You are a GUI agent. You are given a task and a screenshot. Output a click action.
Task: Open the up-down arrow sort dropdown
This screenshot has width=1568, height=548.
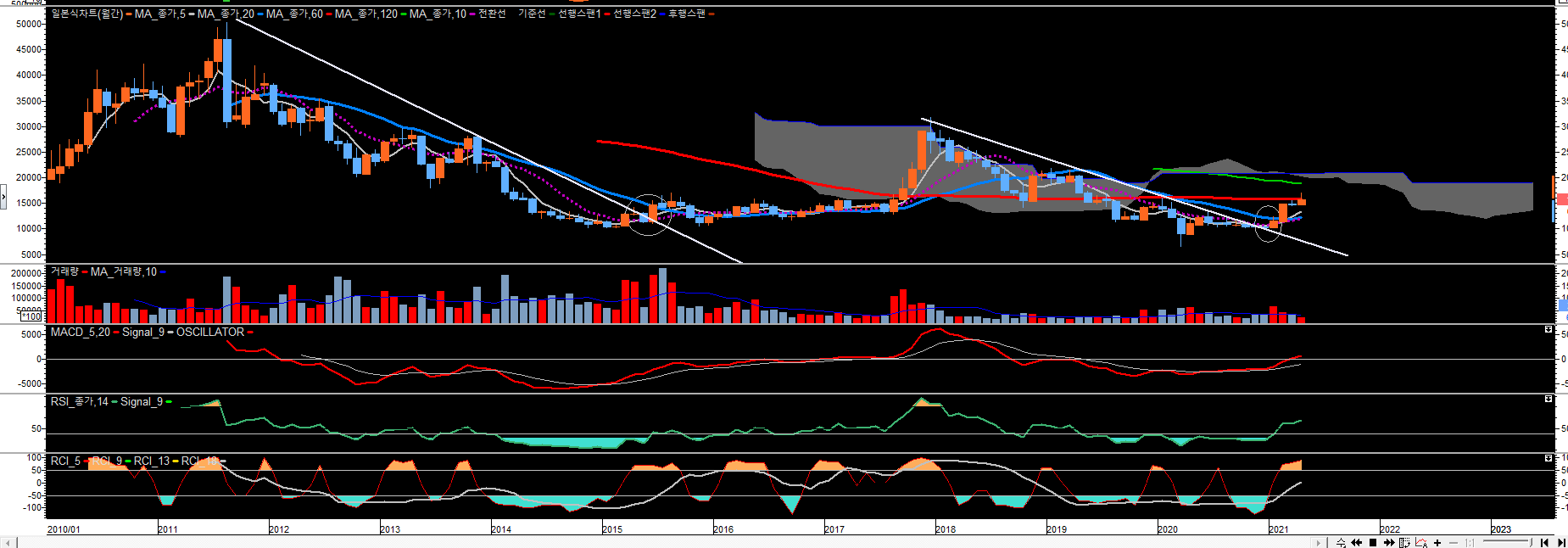(x=1341, y=543)
